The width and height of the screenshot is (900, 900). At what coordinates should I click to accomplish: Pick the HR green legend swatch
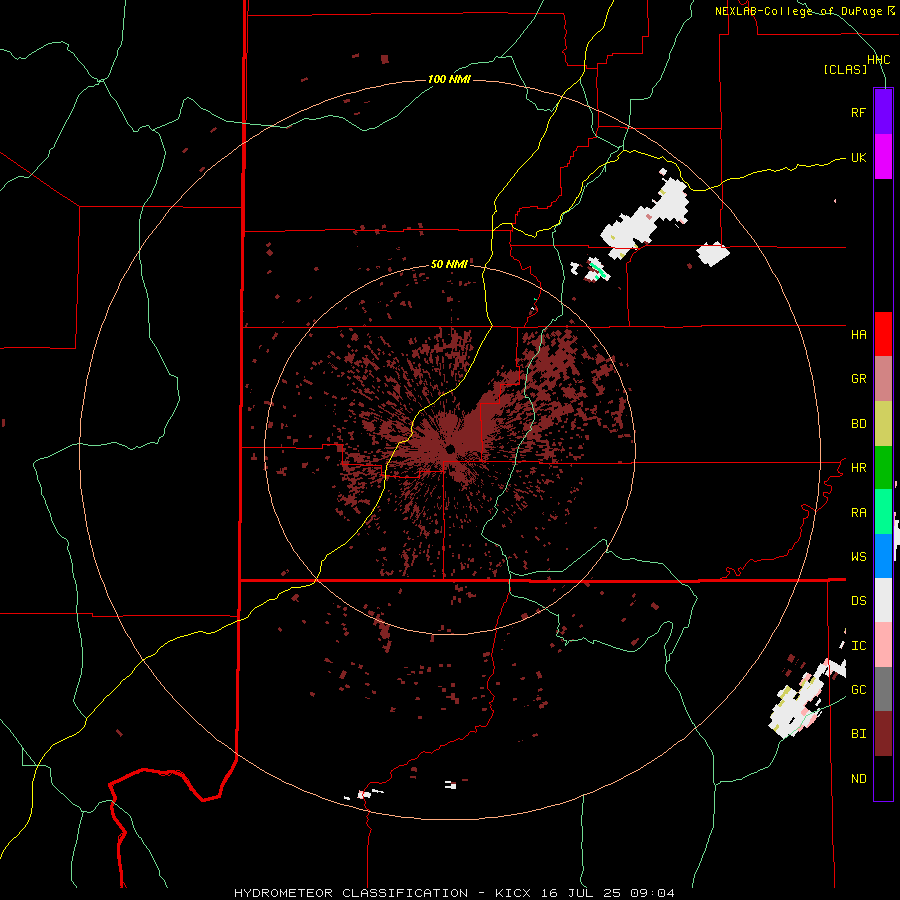point(883,468)
